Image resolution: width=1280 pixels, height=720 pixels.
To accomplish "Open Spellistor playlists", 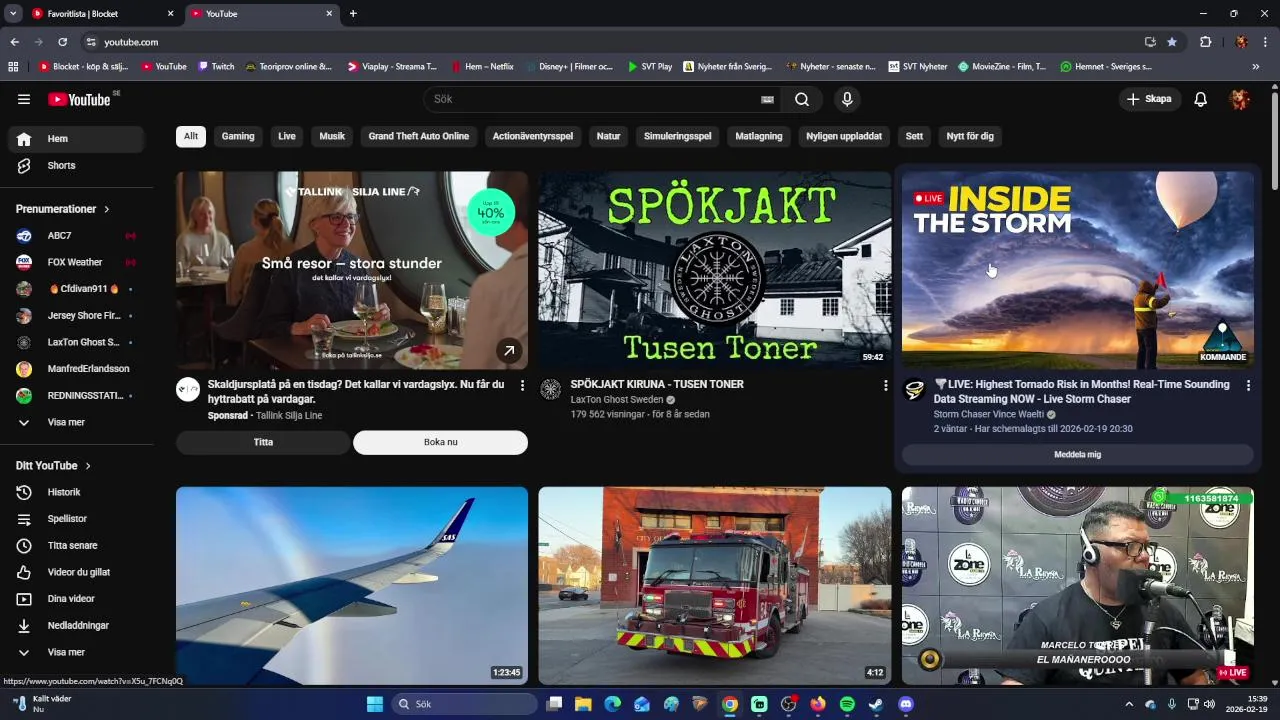I will pos(76,519).
